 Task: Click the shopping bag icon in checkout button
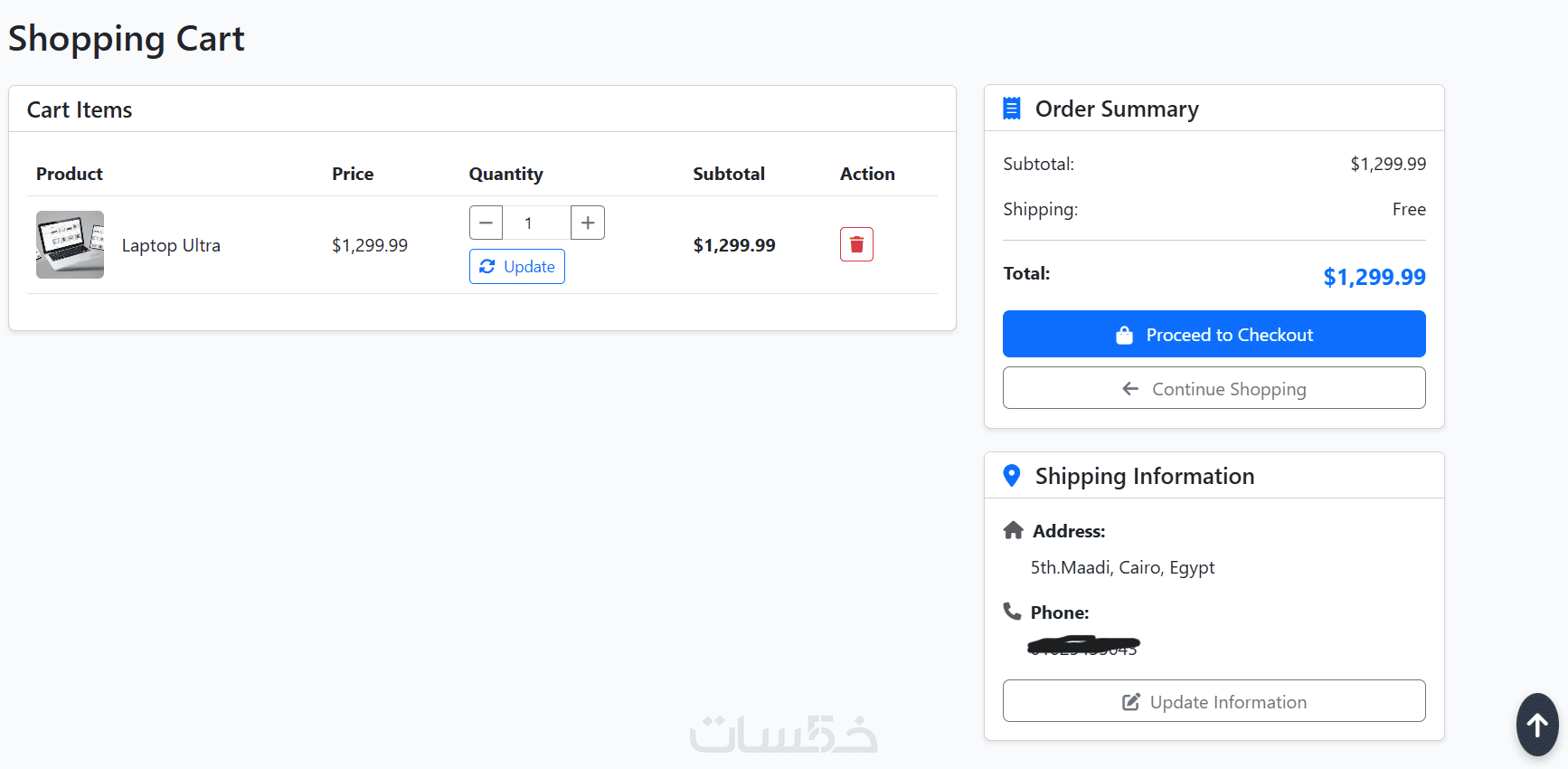(1124, 335)
